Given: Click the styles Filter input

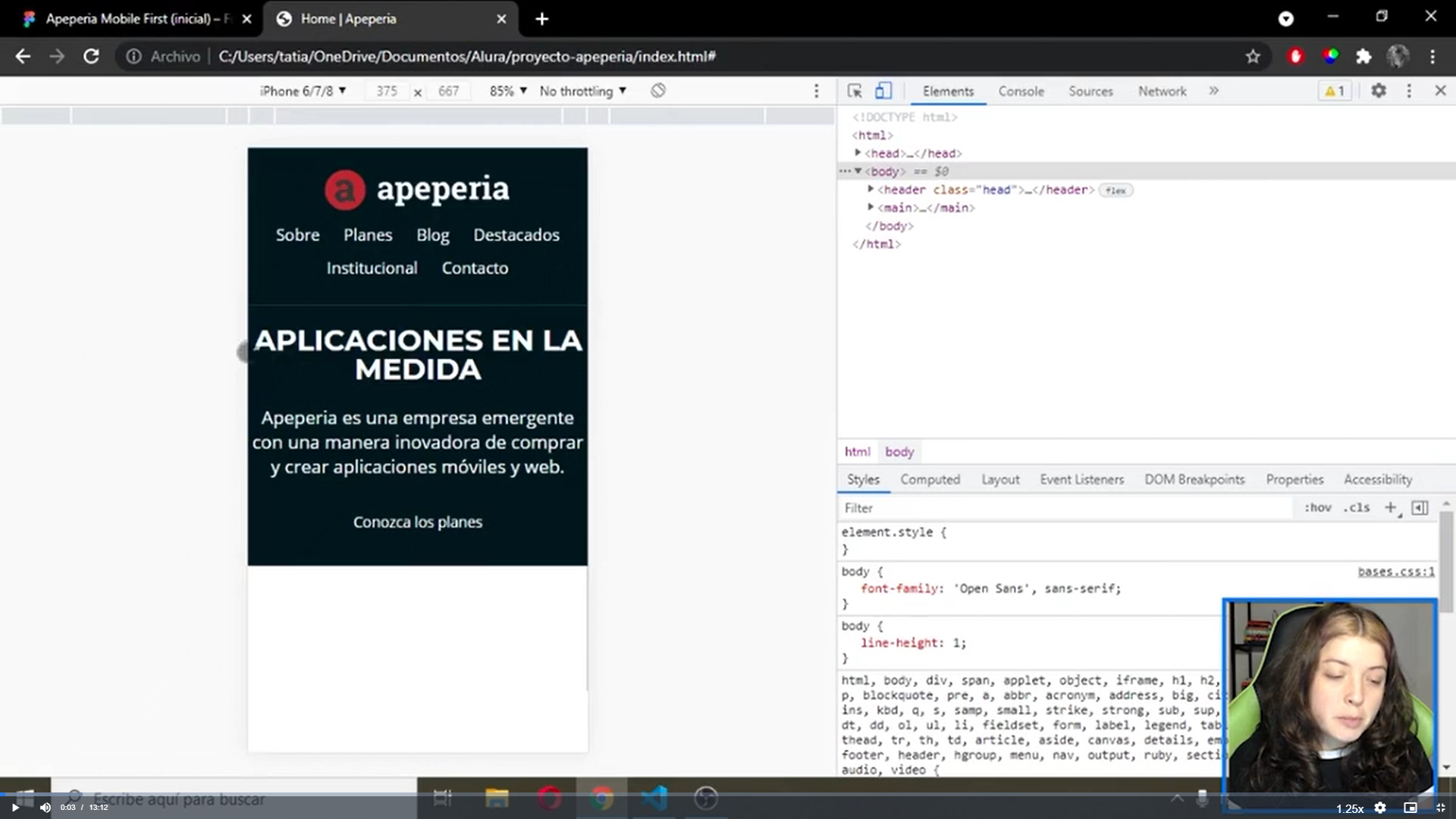Looking at the screenshot, I should coord(1065,508).
